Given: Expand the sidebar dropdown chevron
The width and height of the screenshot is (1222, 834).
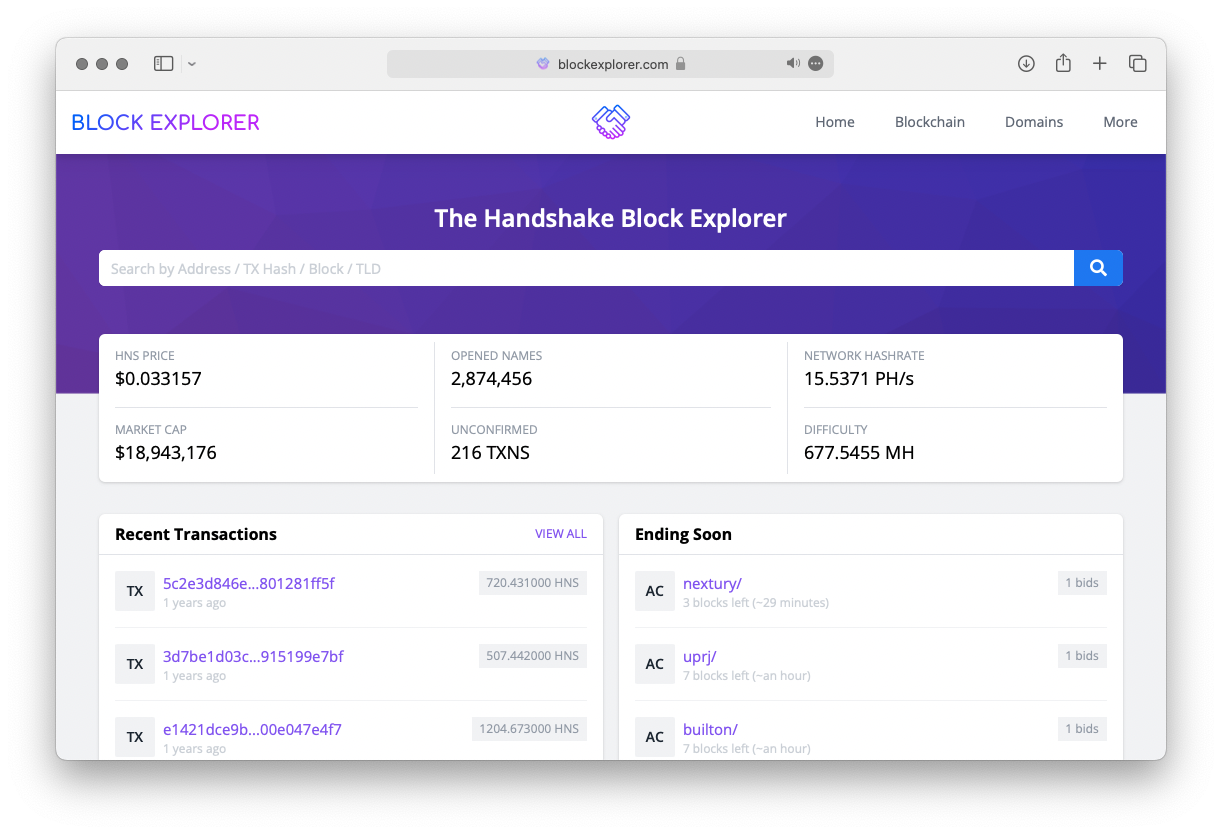Looking at the screenshot, I should [192, 64].
